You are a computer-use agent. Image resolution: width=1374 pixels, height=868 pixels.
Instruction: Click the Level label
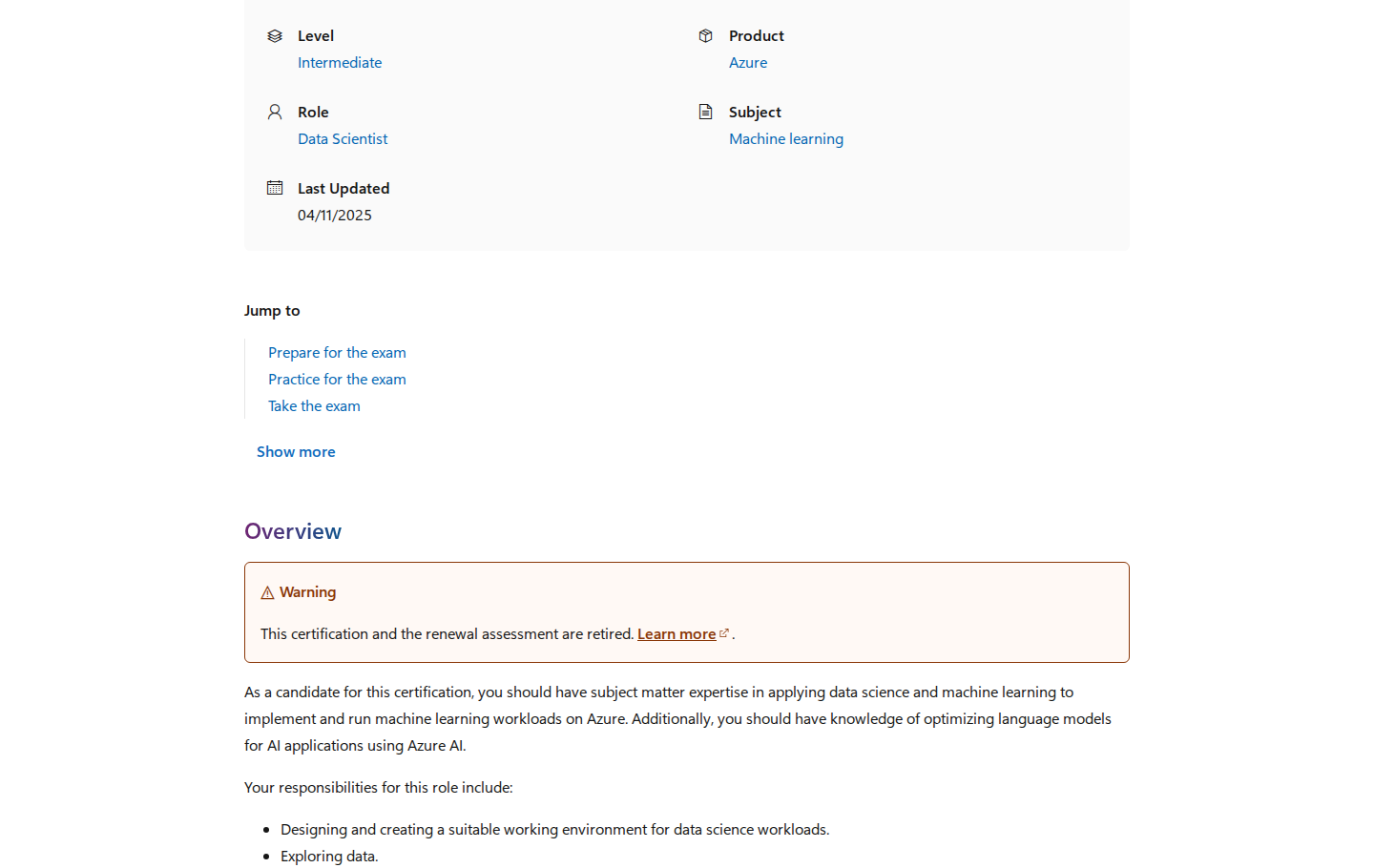coord(316,35)
